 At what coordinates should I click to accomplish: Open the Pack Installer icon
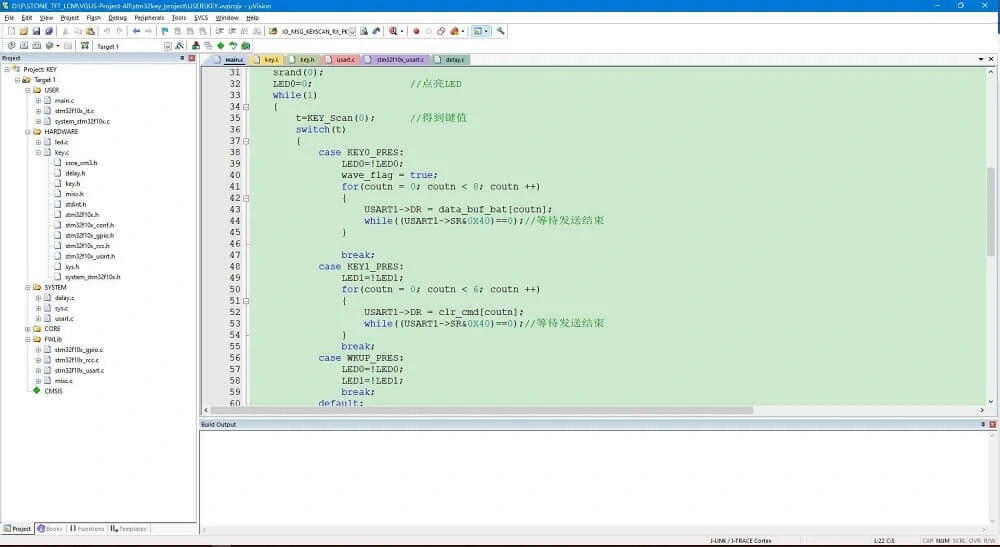click(246, 46)
